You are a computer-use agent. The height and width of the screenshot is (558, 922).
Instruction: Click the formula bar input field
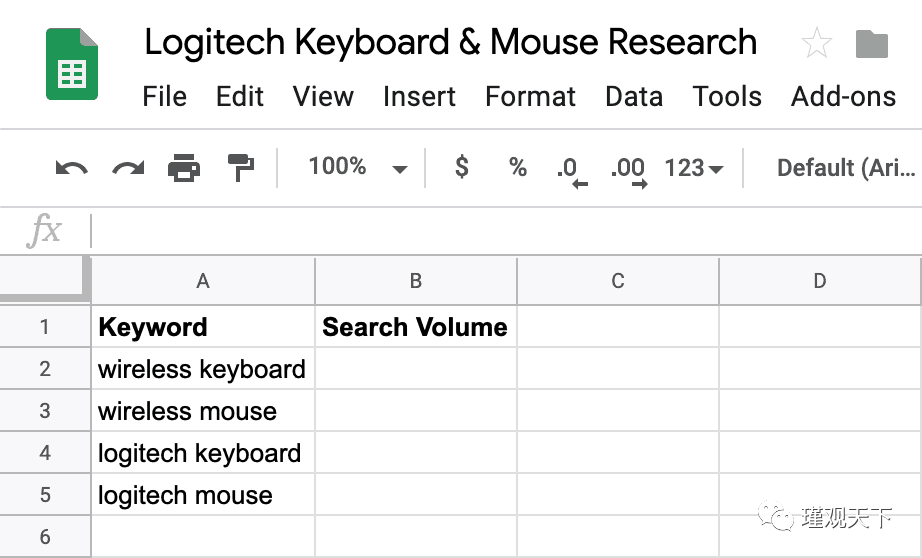point(500,231)
